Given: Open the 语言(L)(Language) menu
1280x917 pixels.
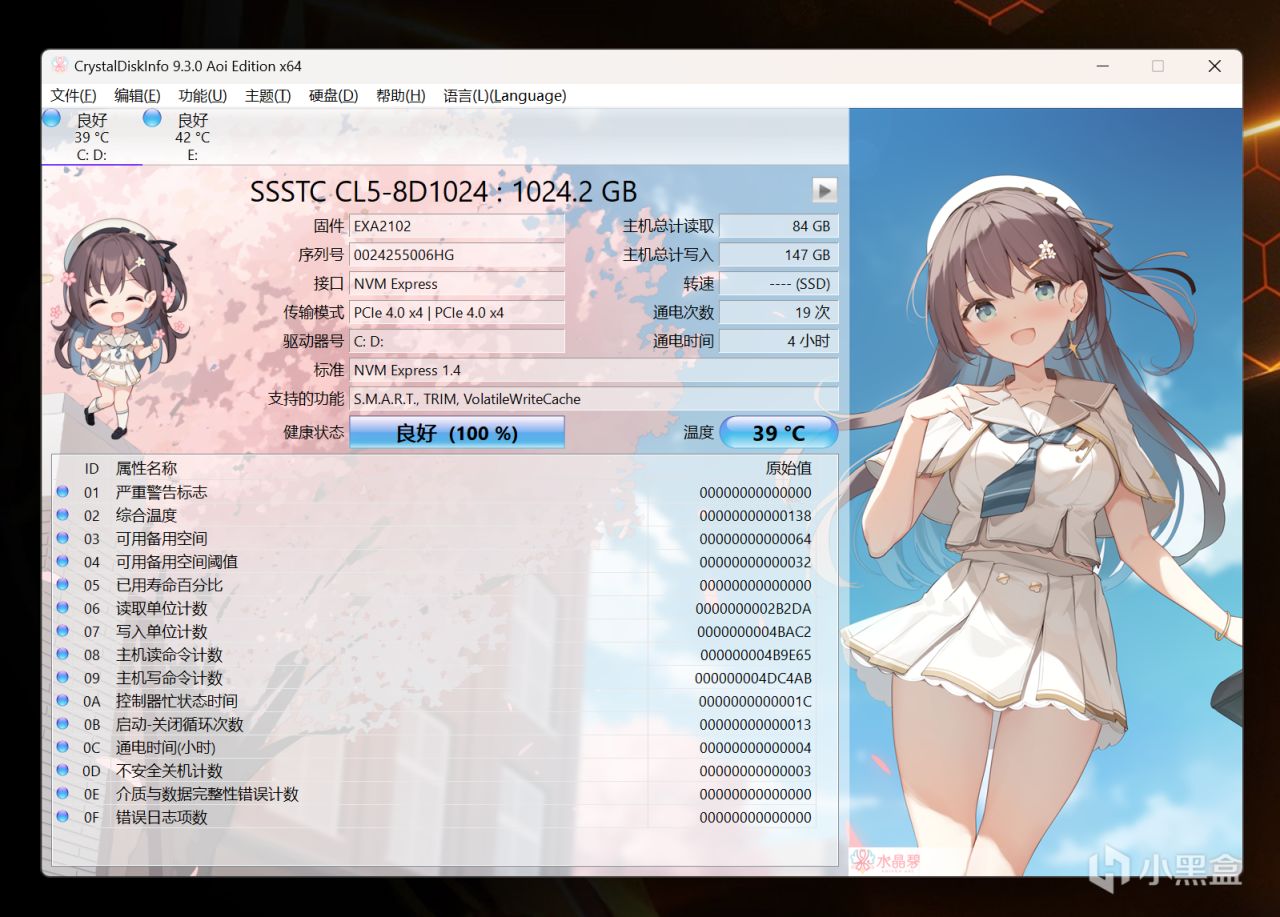Looking at the screenshot, I should click(505, 96).
